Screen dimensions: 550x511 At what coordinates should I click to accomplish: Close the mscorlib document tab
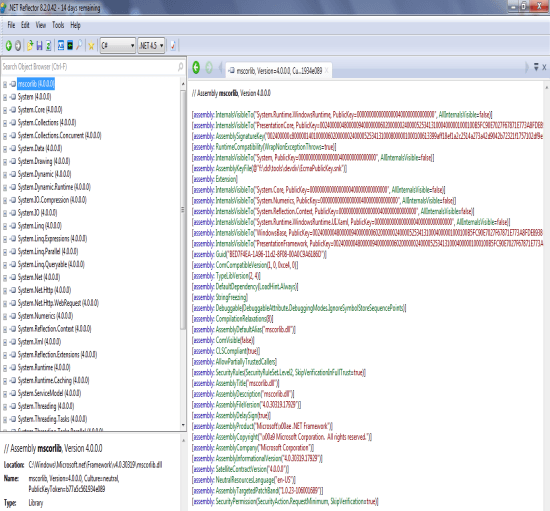pos(327,70)
